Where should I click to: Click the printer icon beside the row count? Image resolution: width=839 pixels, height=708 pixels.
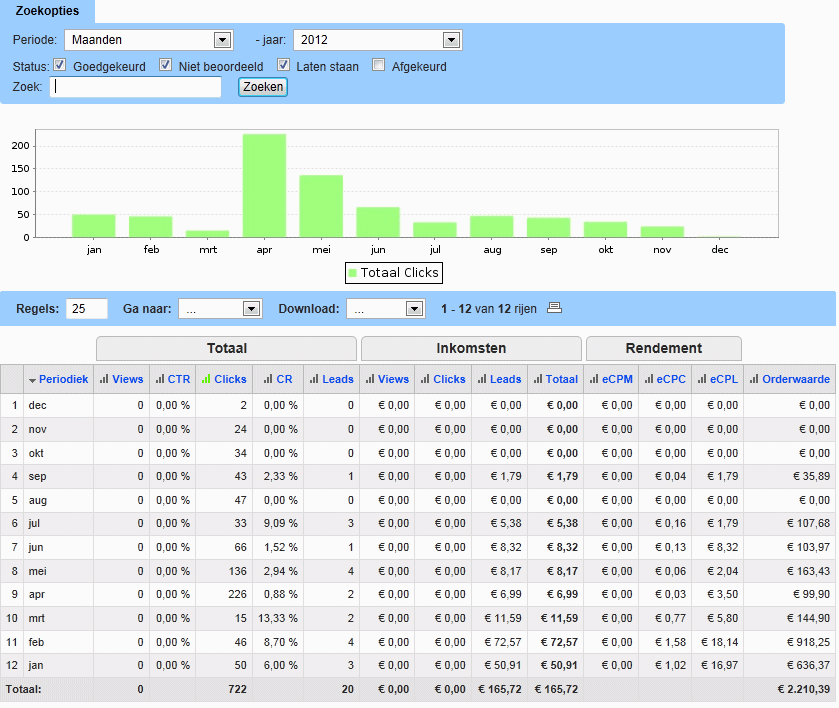[554, 308]
